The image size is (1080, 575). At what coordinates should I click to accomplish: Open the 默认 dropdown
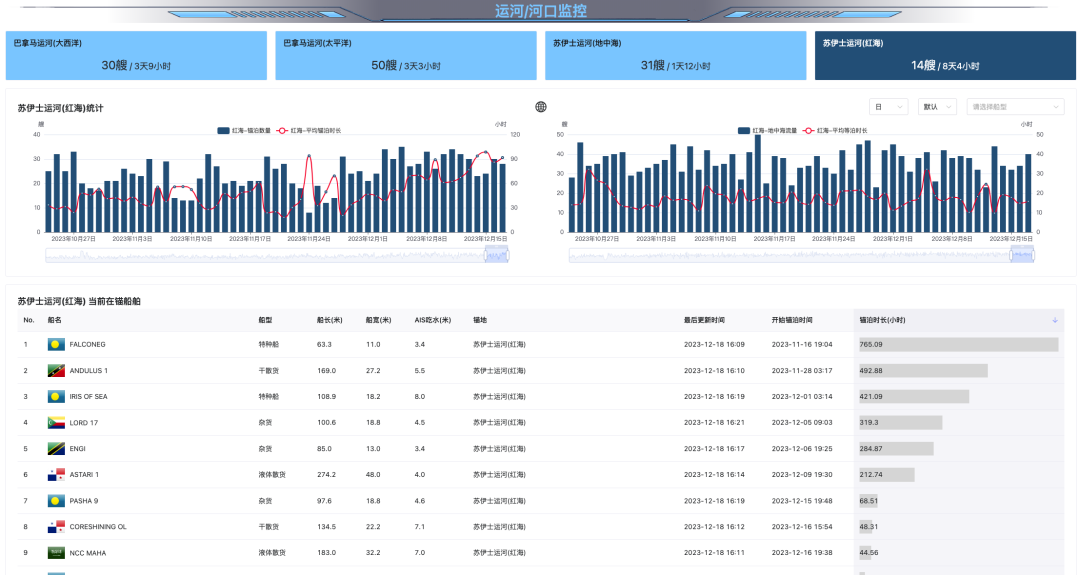pos(937,107)
